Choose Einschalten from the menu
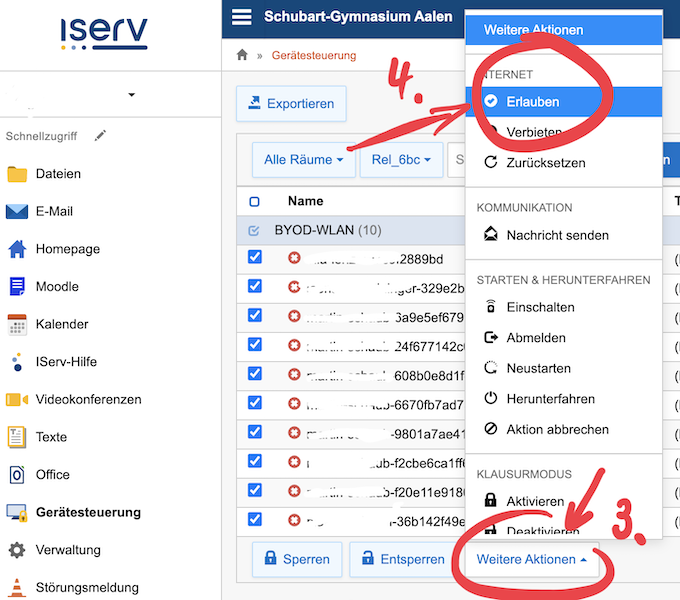Viewport: 680px width, 600px height. click(x=563, y=307)
